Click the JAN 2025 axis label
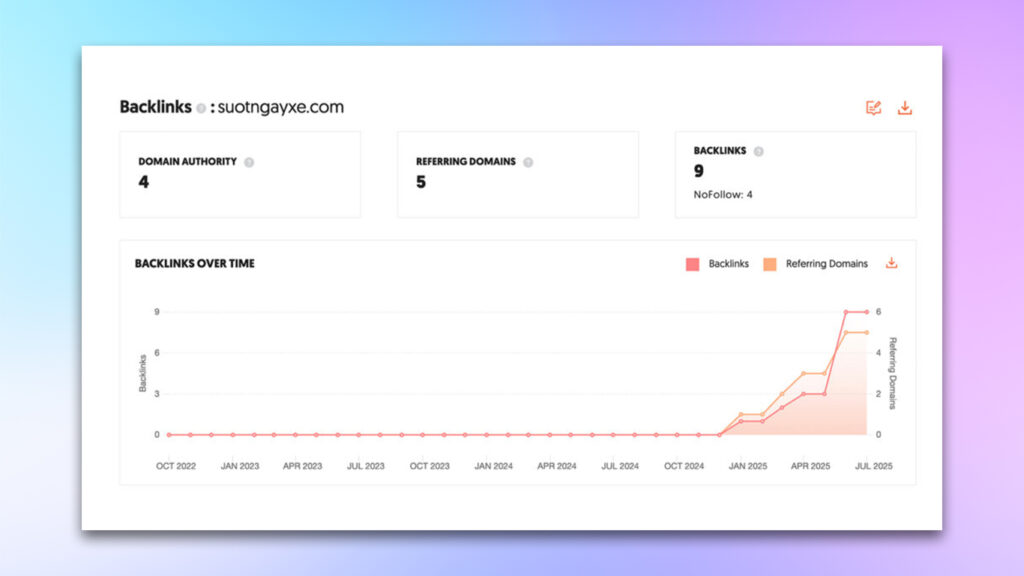The width and height of the screenshot is (1024, 576). (x=748, y=466)
